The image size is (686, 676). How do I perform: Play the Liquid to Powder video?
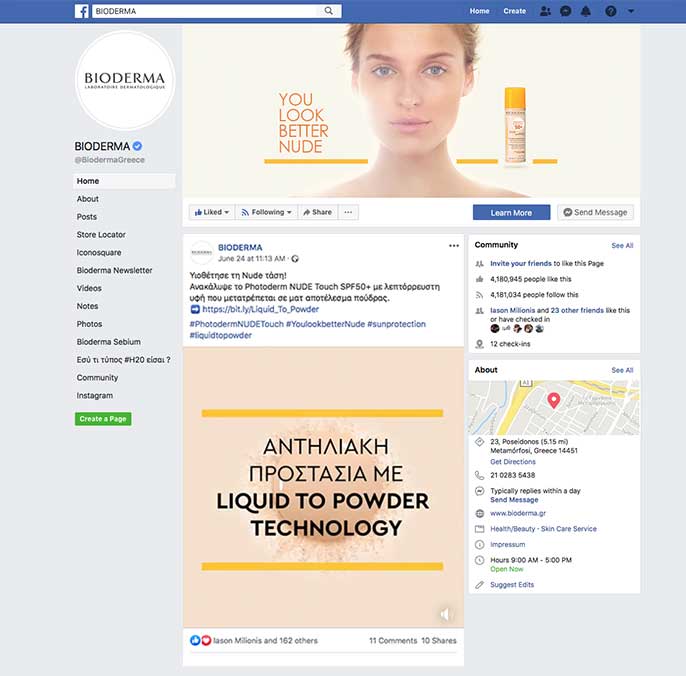323,487
